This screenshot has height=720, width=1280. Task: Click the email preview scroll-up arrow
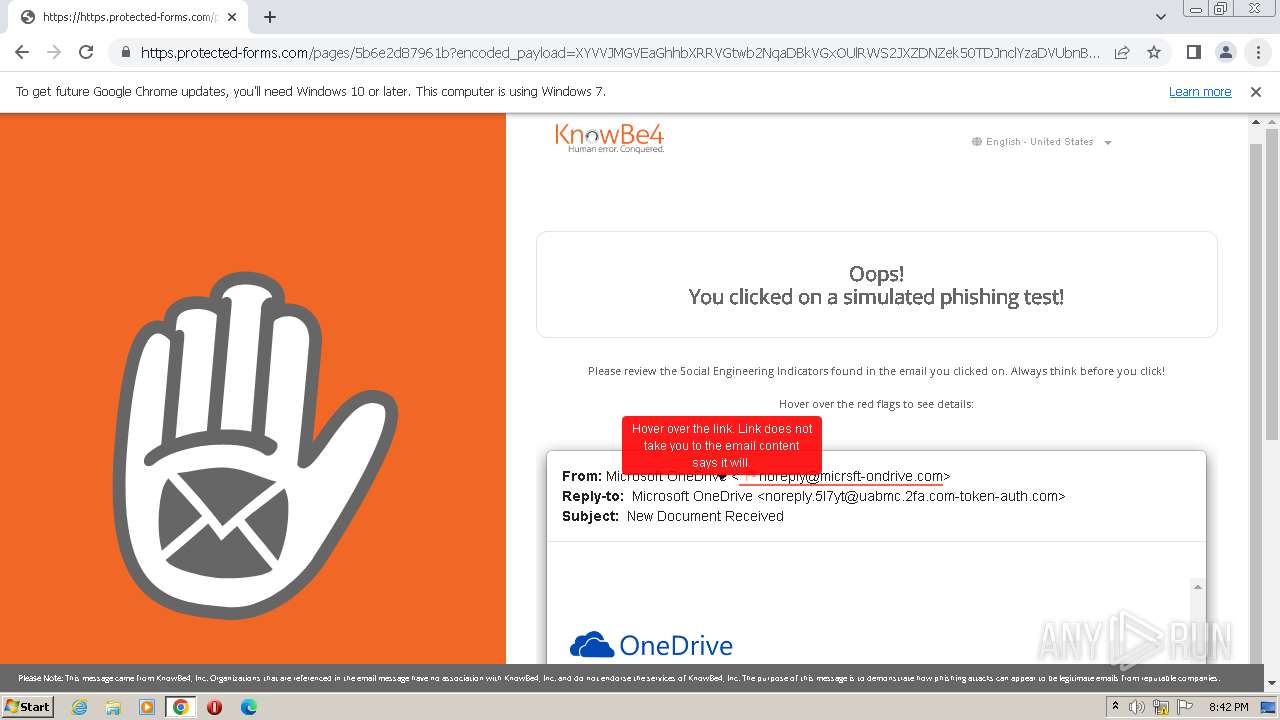coord(1197,587)
